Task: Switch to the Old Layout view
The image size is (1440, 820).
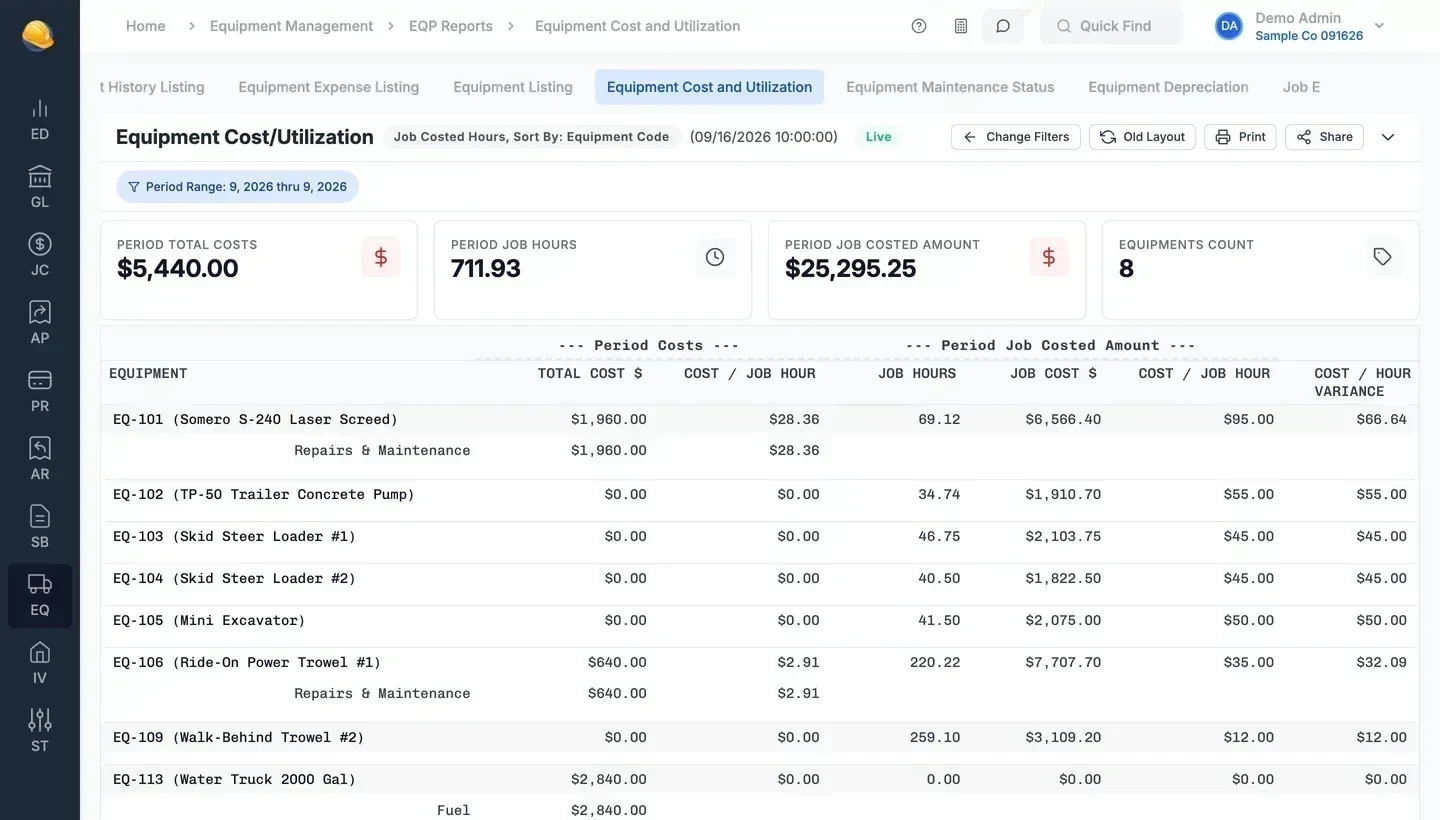Action: click(x=1142, y=137)
